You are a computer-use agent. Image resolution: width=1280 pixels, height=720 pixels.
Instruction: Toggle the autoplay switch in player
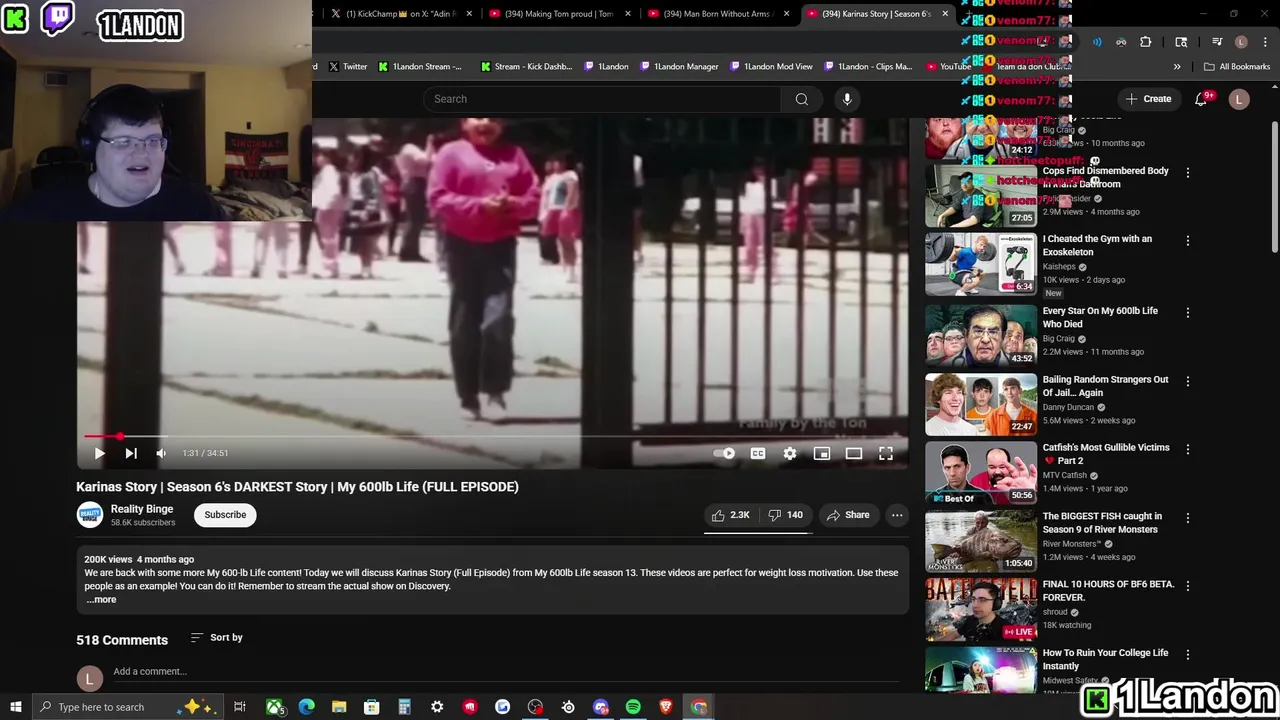724,453
